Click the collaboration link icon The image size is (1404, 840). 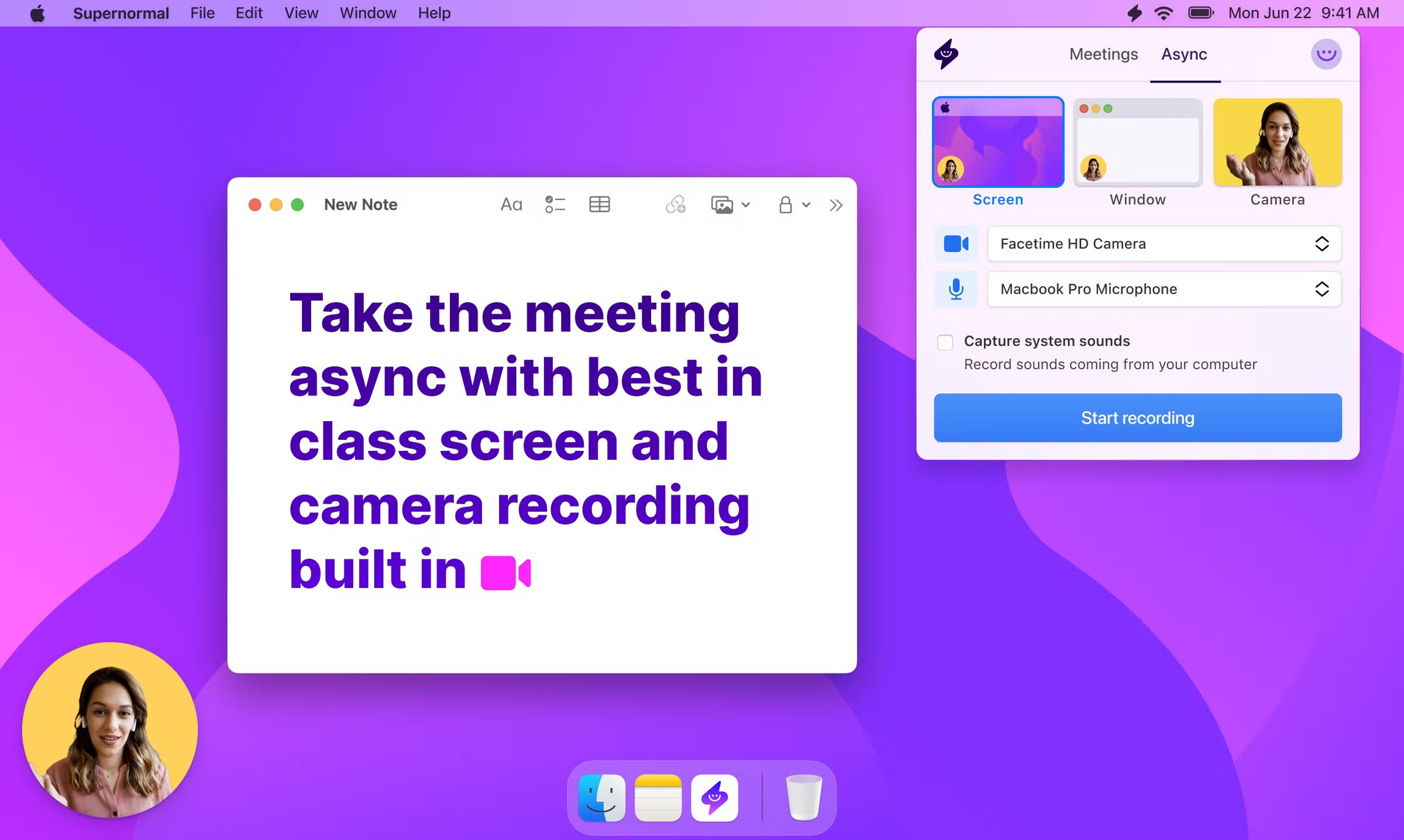point(676,205)
